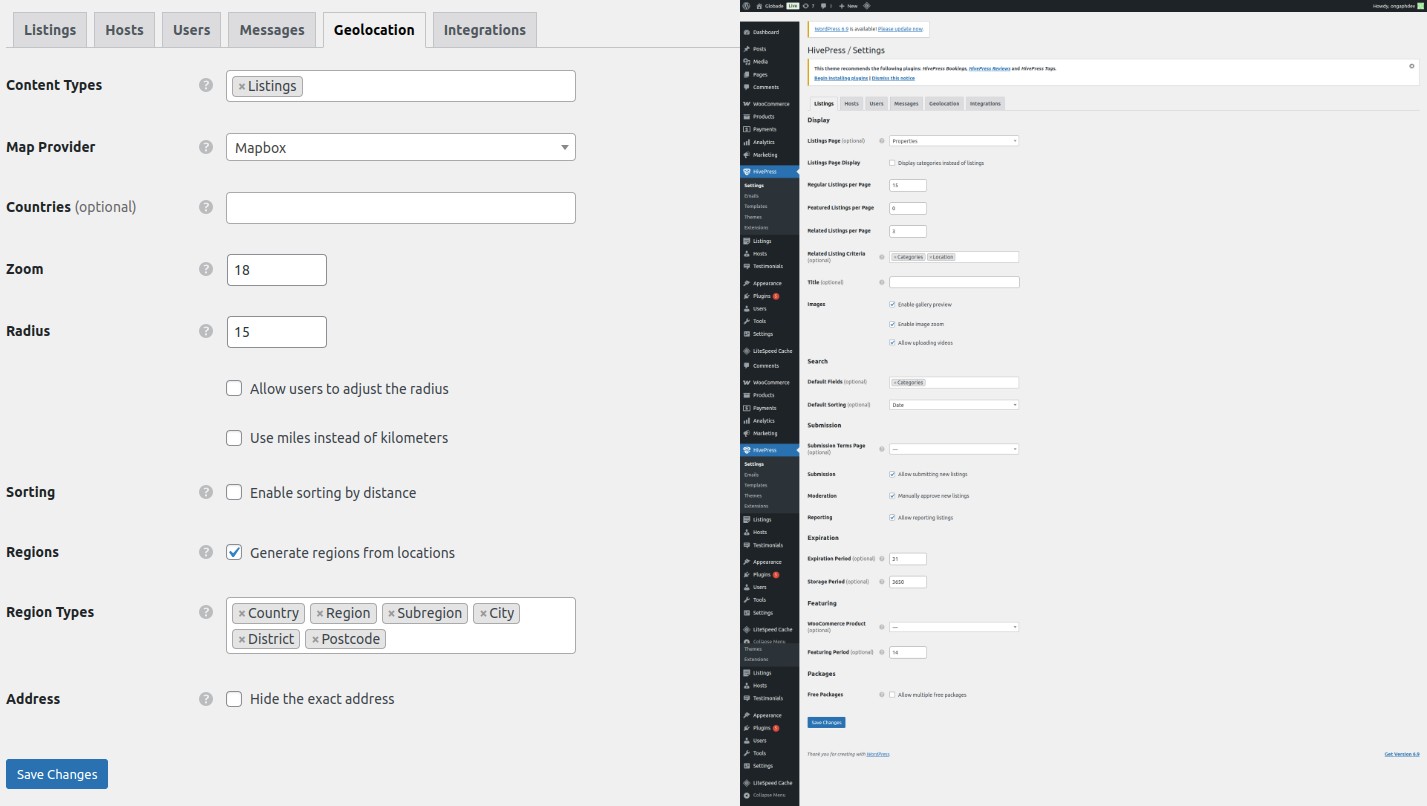Click the Radius field showing 15
This screenshot has width=1427, height=806.
coord(276,331)
